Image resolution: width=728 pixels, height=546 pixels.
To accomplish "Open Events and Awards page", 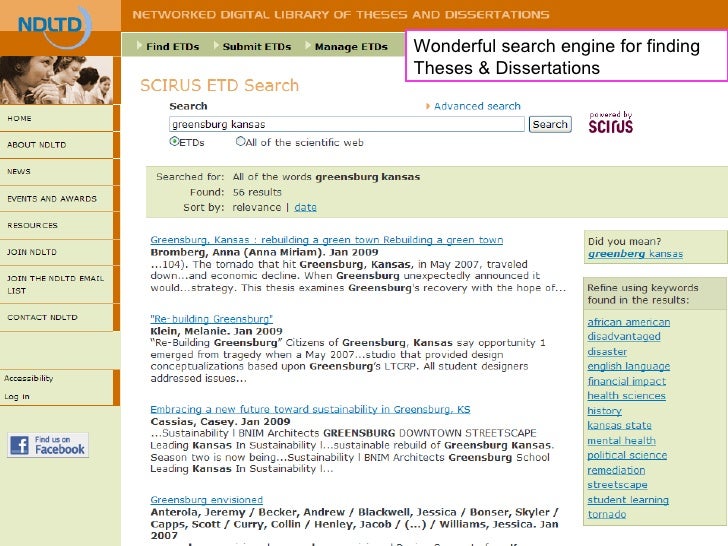I will coord(56,199).
